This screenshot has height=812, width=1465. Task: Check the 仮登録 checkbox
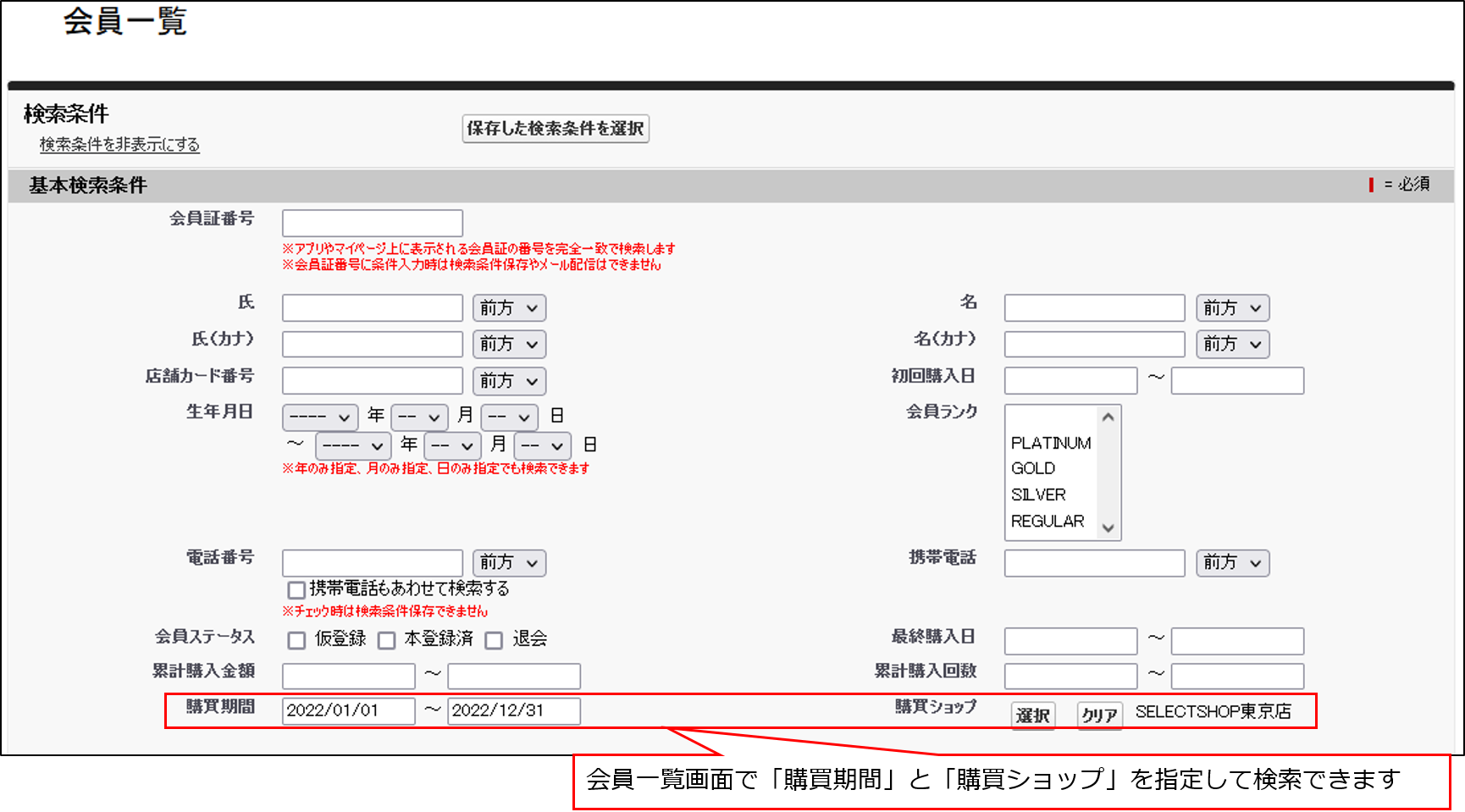coord(296,640)
